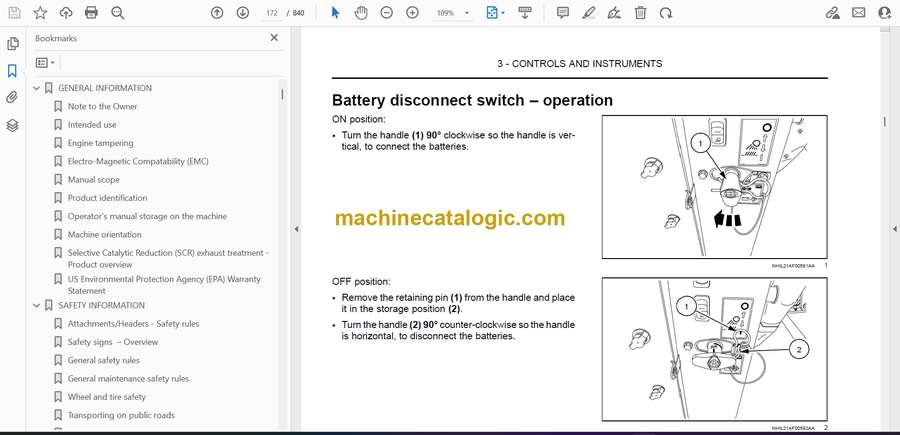900x435 pixels.
Task: Click the 'Battery disconnect switch – operation' heading
Action: click(472, 100)
